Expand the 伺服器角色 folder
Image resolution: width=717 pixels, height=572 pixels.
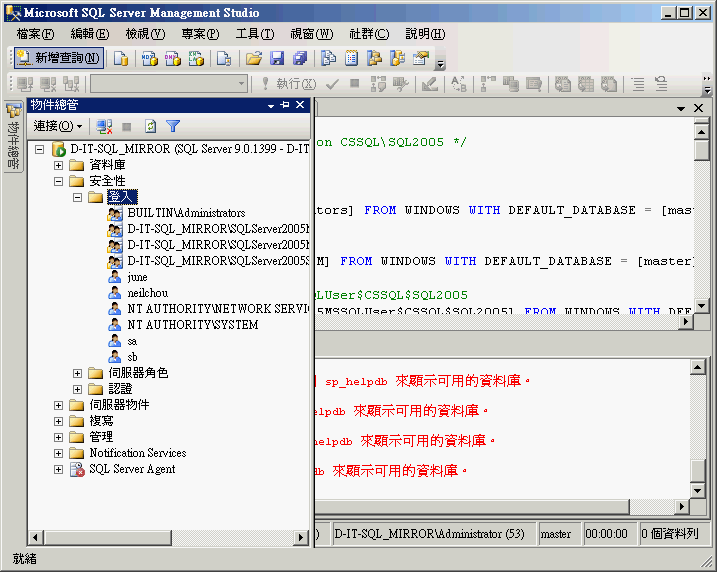[x=77, y=373]
